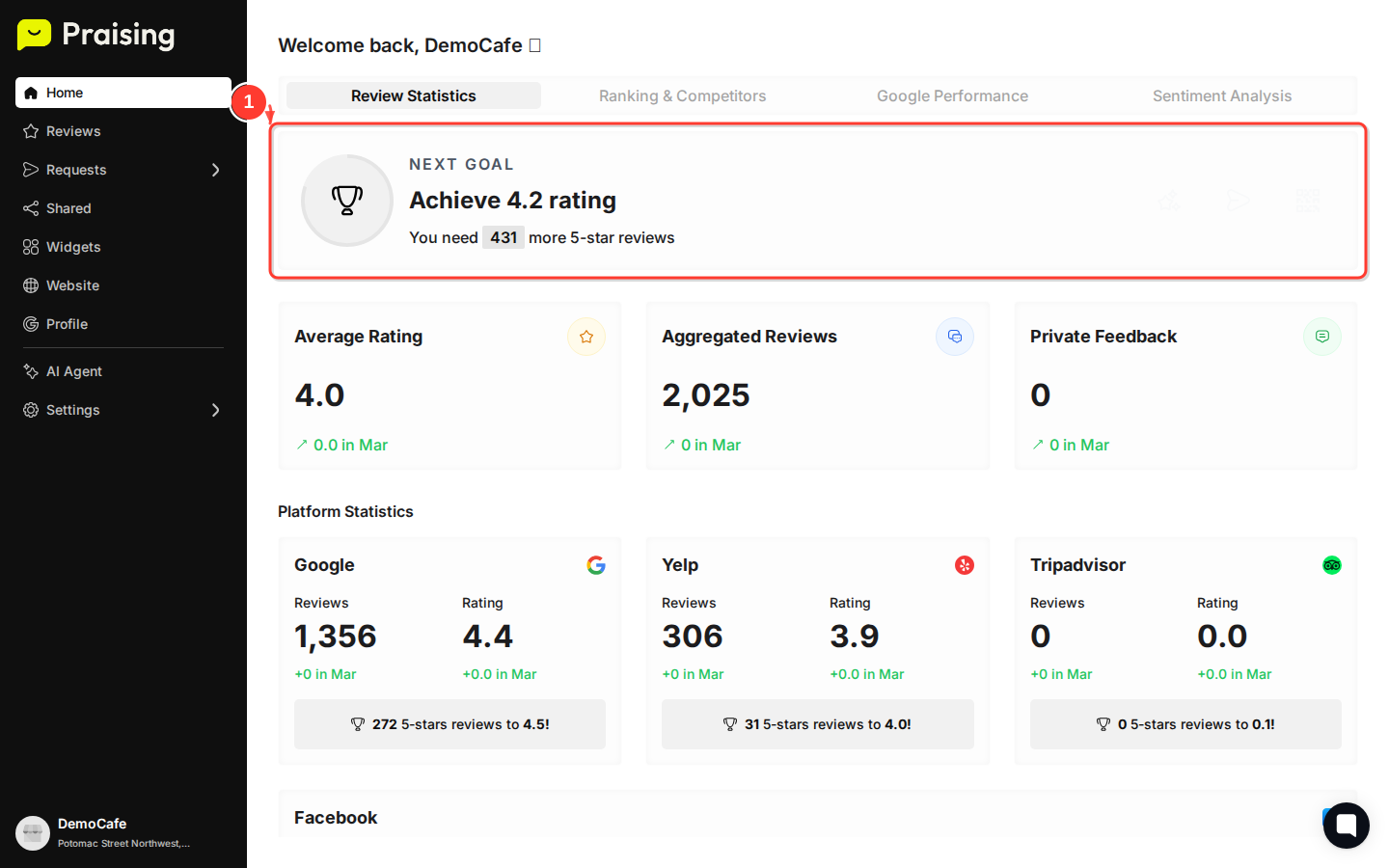Click the Google logo on the Google platform card
Image resolution: width=1389 pixels, height=868 pixels.
(596, 565)
